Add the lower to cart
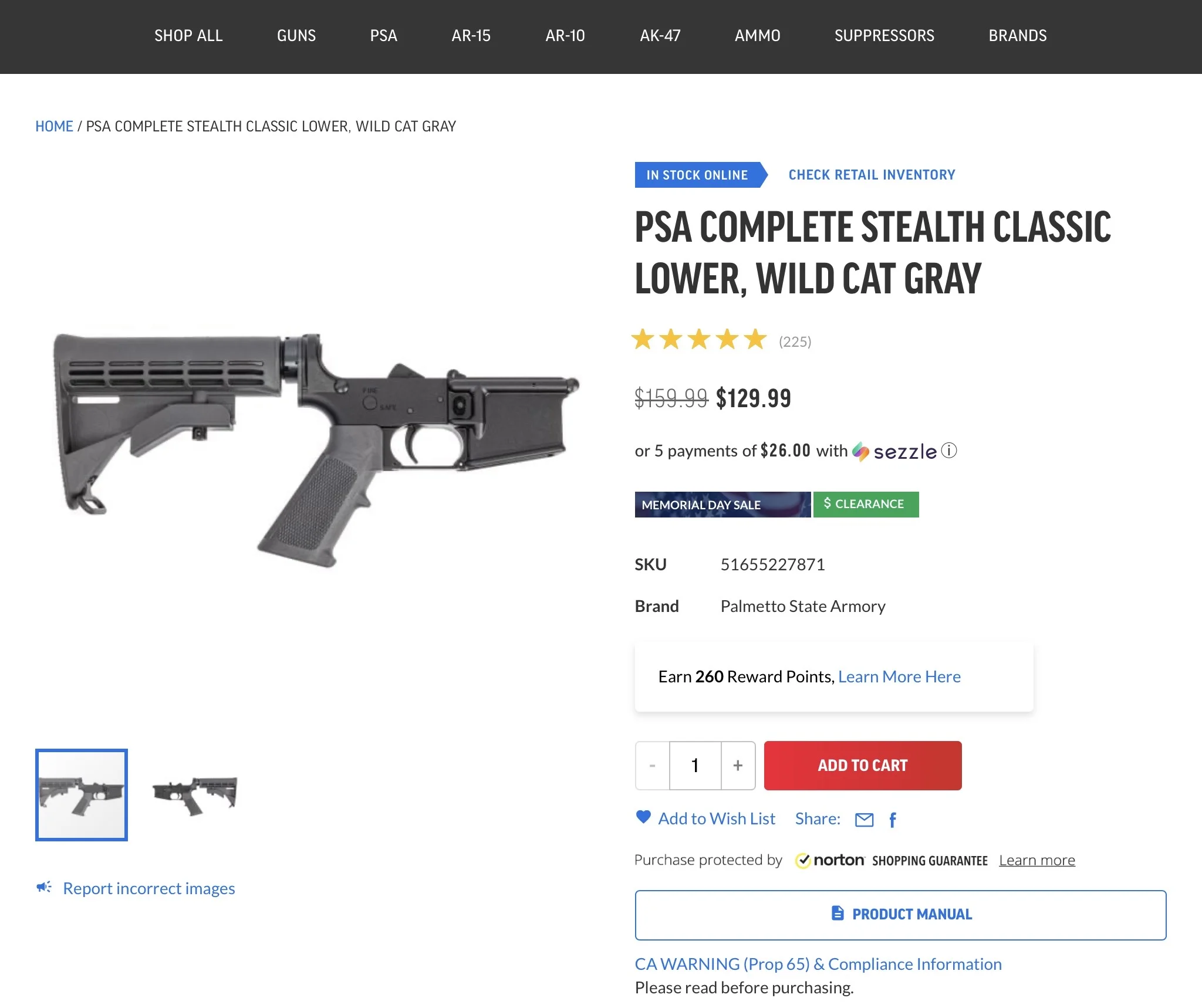Screen dimensions: 1202x1008 (863, 765)
